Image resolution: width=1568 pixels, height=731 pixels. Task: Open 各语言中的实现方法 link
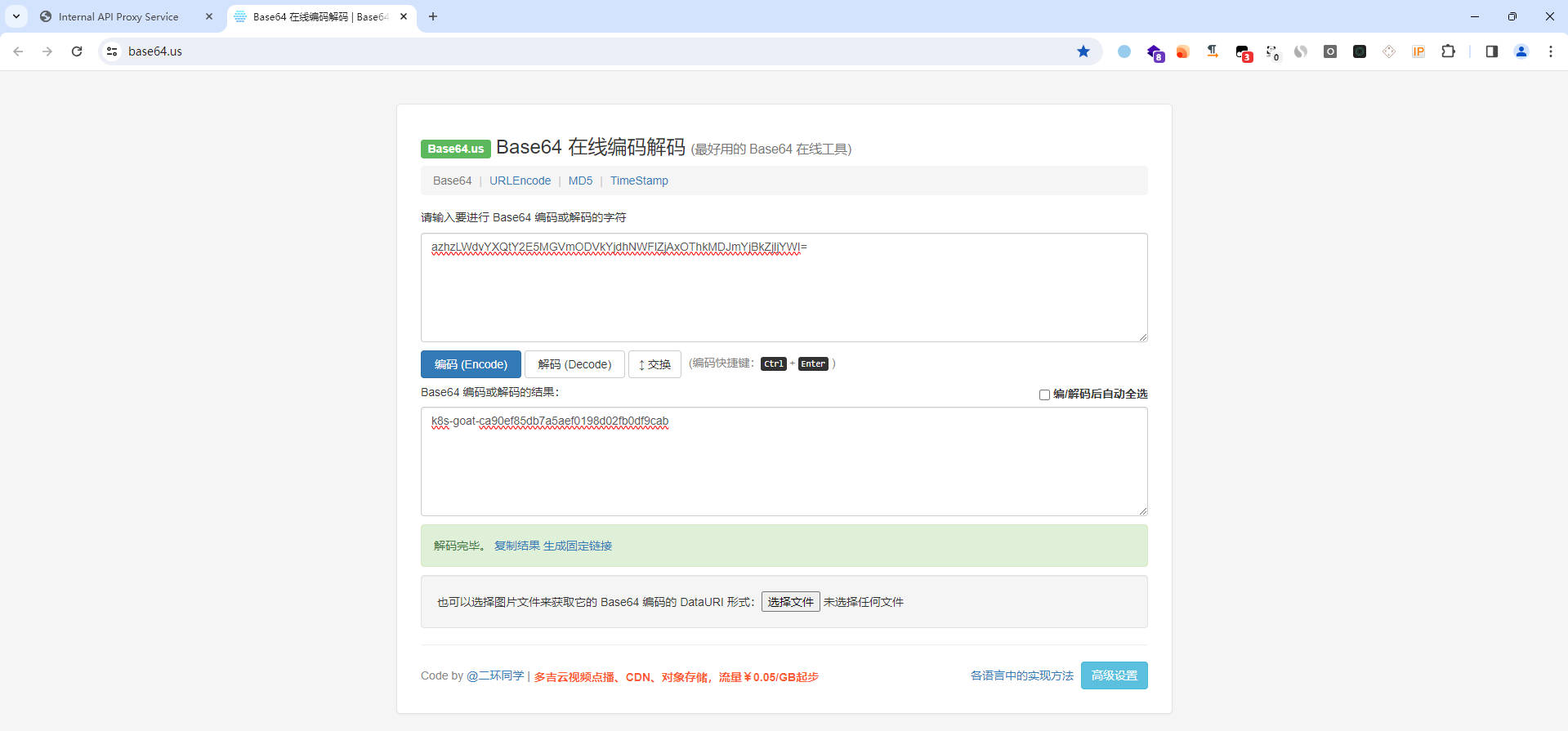(x=1022, y=676)
